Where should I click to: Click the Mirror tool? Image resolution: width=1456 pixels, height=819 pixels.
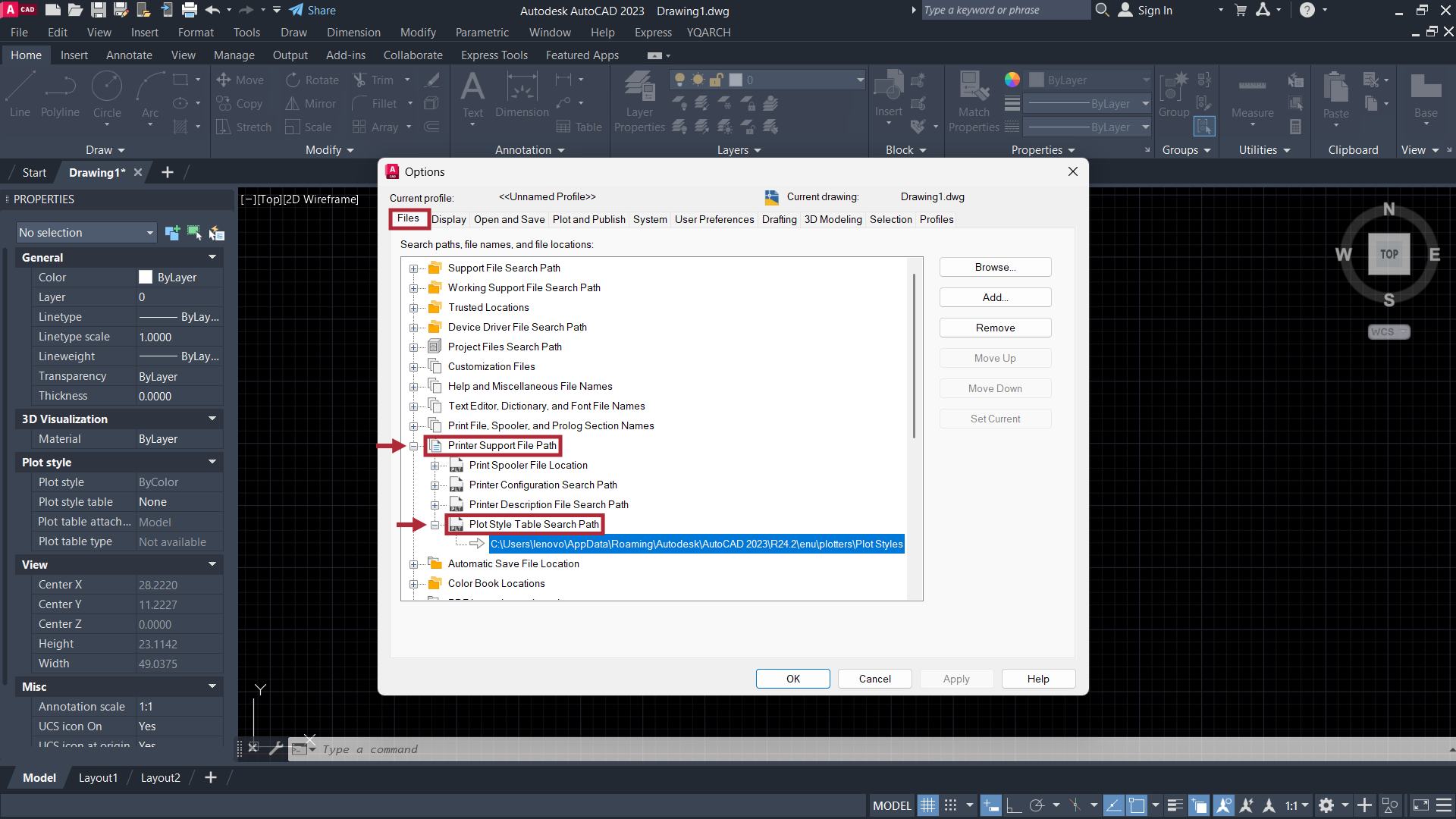coord(311,104)
